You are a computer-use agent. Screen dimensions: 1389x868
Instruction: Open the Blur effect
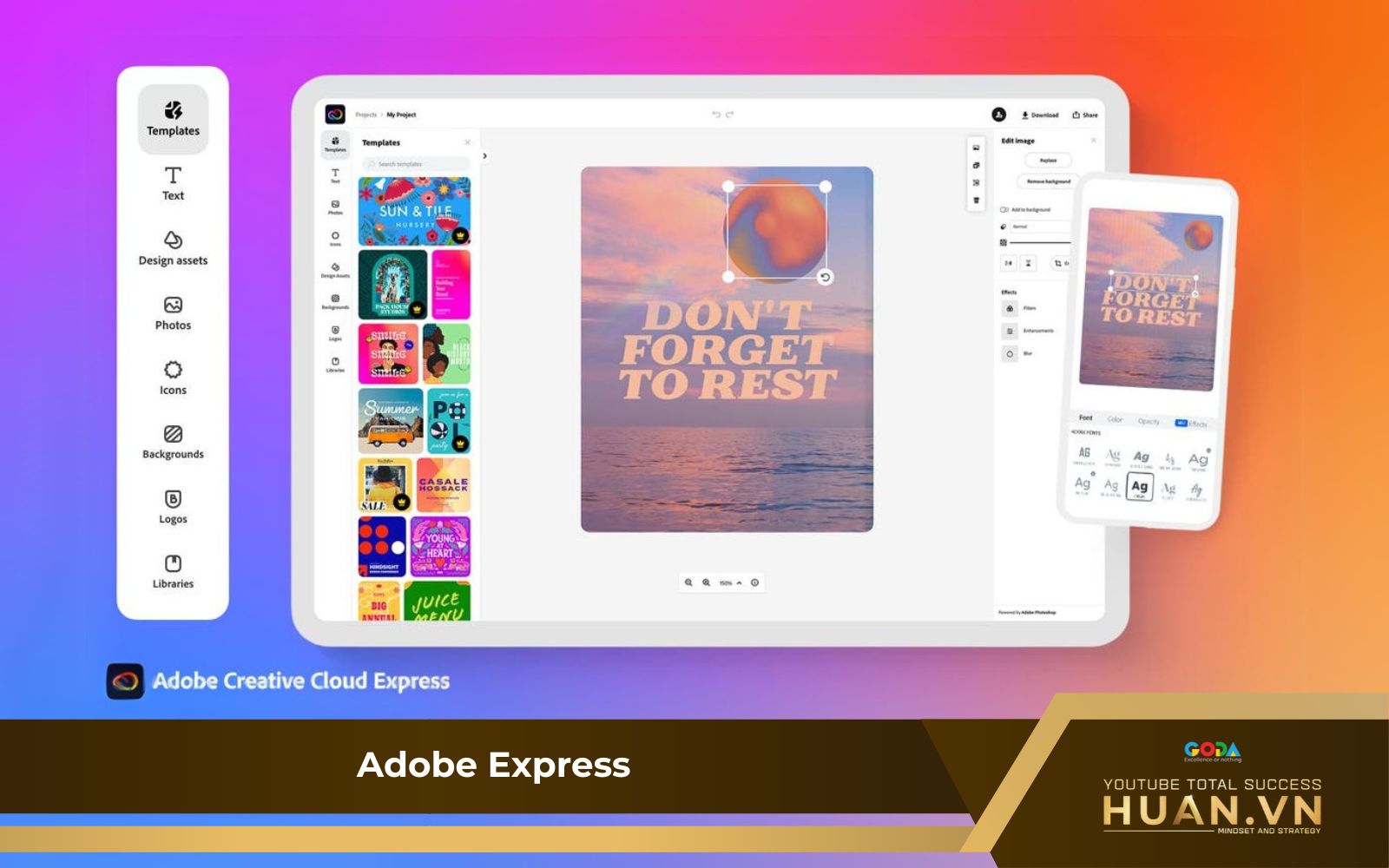tap(1017, 354)
